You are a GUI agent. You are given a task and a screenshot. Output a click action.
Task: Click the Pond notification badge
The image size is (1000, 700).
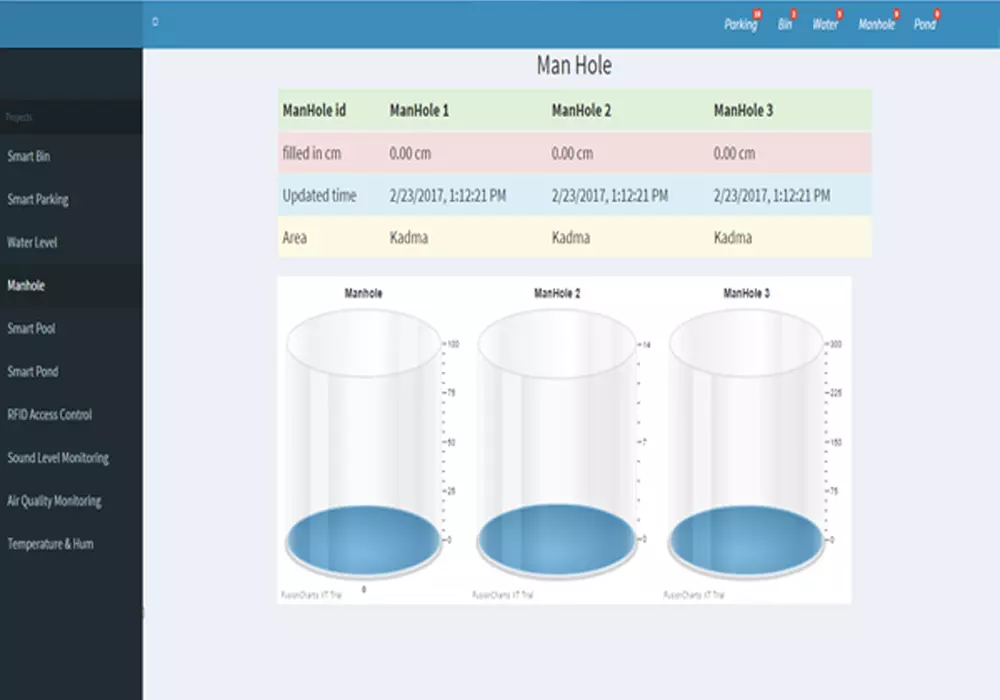coord(937,15)
